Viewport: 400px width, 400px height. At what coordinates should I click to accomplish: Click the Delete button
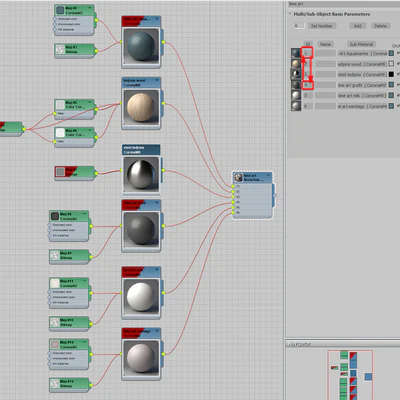coord(380,26)
